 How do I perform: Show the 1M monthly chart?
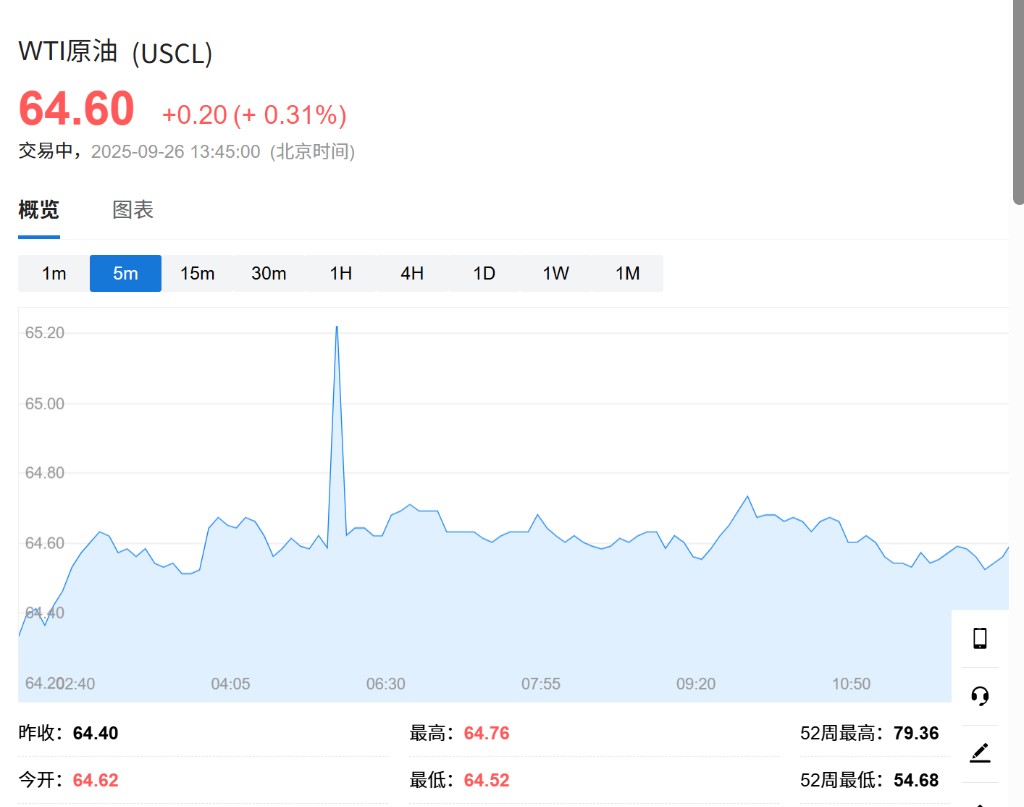point(628,273)
